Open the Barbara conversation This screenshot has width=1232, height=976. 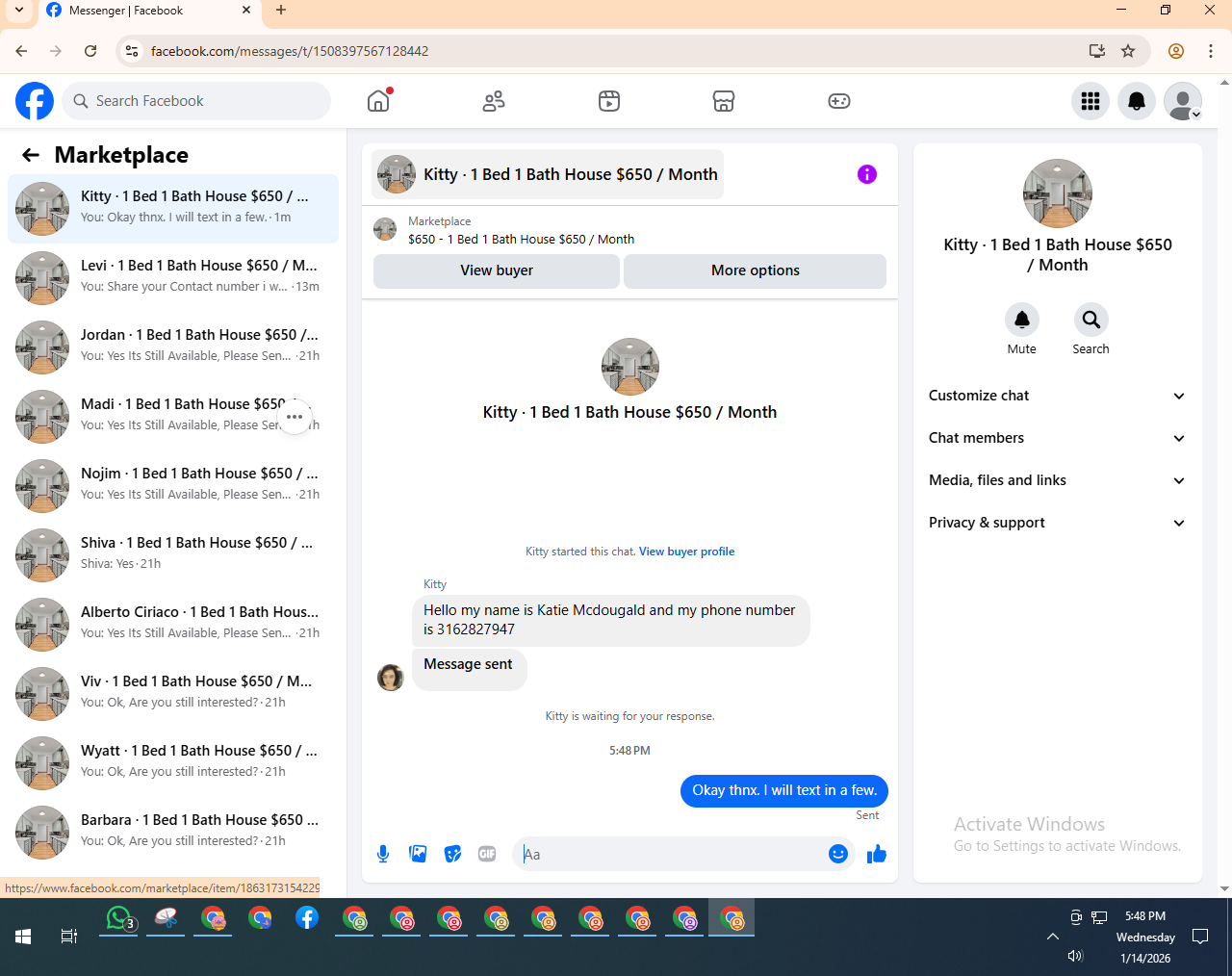coord(173,833)
